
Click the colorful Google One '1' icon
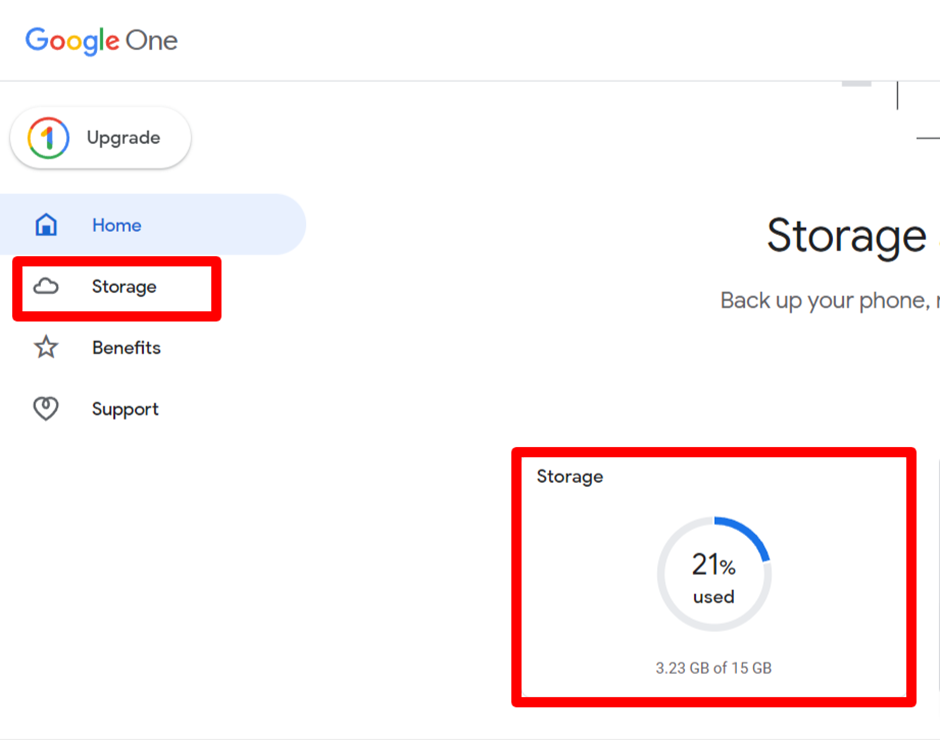[48, 138]
